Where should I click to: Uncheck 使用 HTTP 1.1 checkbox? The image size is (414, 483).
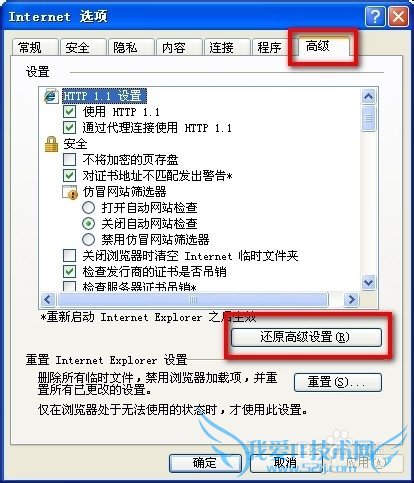coord(69,111)
